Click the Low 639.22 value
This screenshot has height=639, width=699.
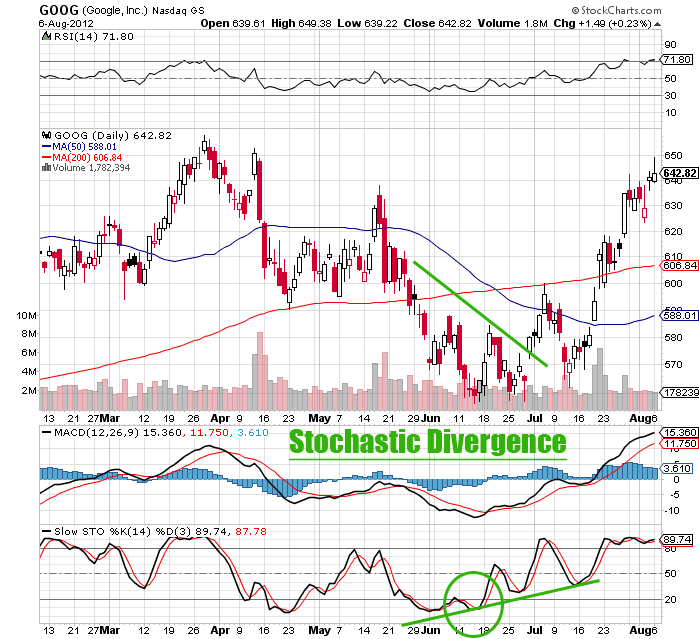click(367, 24)
